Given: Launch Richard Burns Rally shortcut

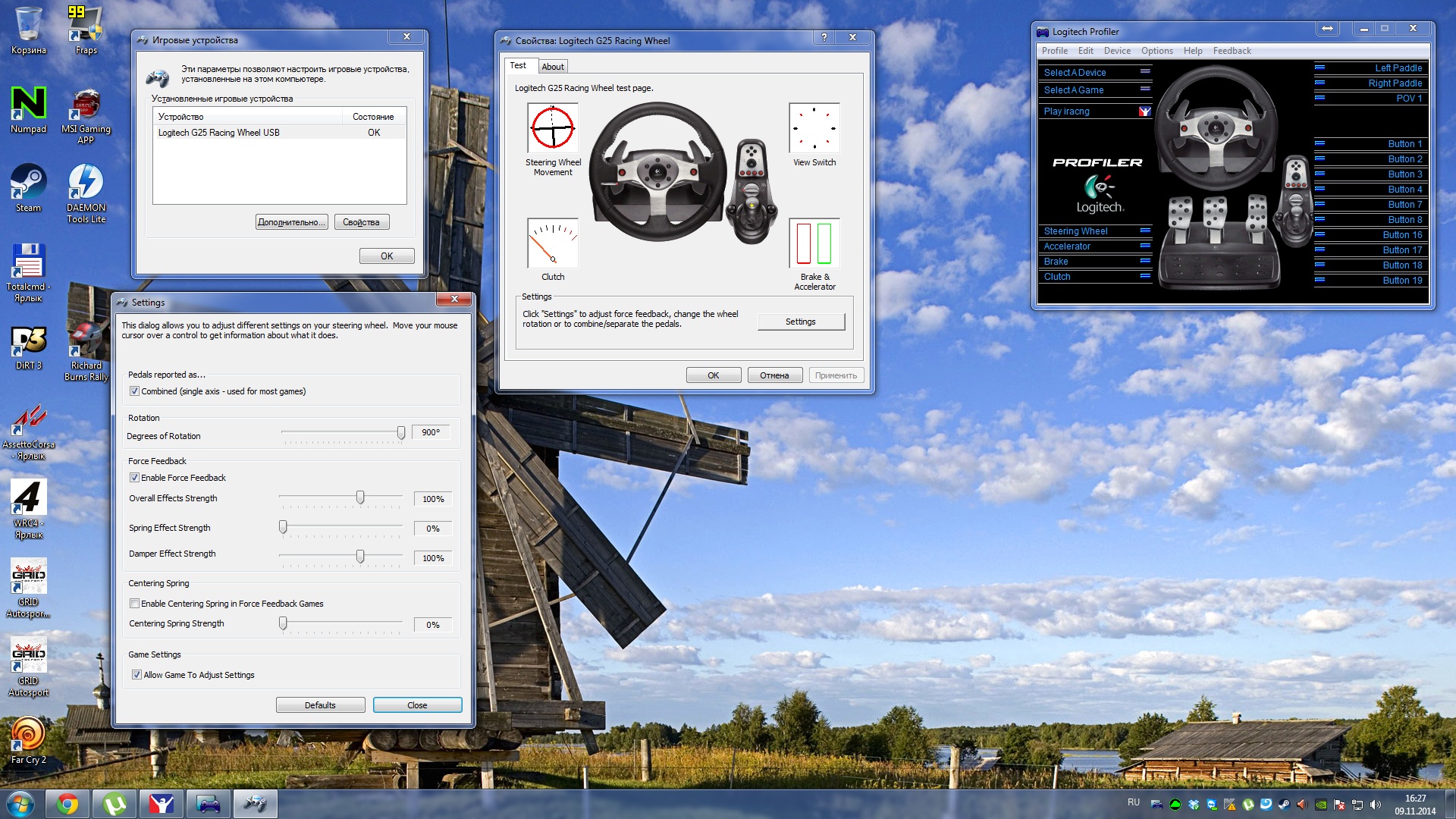Looking at the screenshot, I should click(86, 351).
